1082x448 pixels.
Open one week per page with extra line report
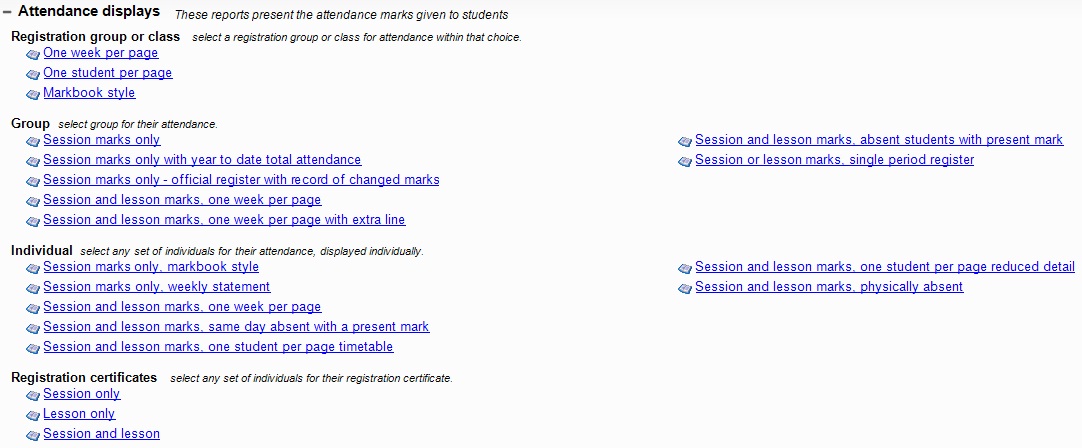(x=224, y=220)
